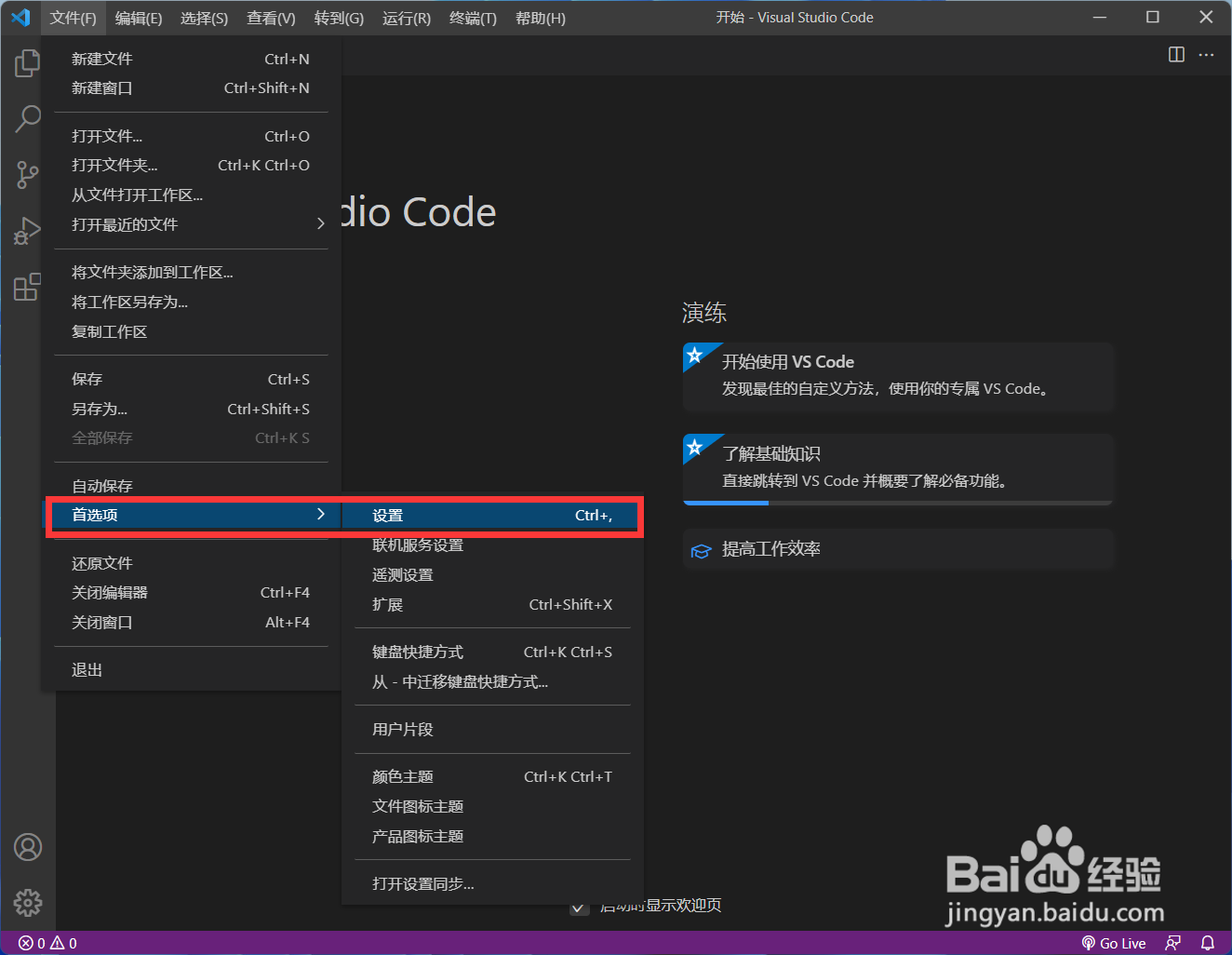Select 关闭编辑器 menu entry

pyautogui.click(x=192, y=593)
